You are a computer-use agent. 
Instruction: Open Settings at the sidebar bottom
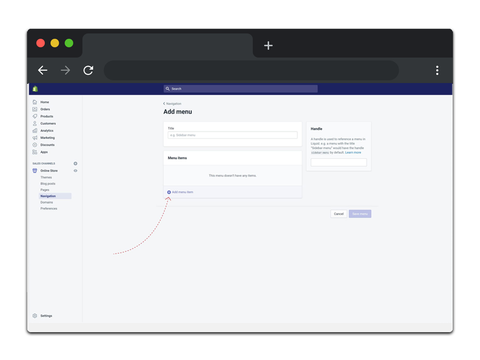[46, 316]
